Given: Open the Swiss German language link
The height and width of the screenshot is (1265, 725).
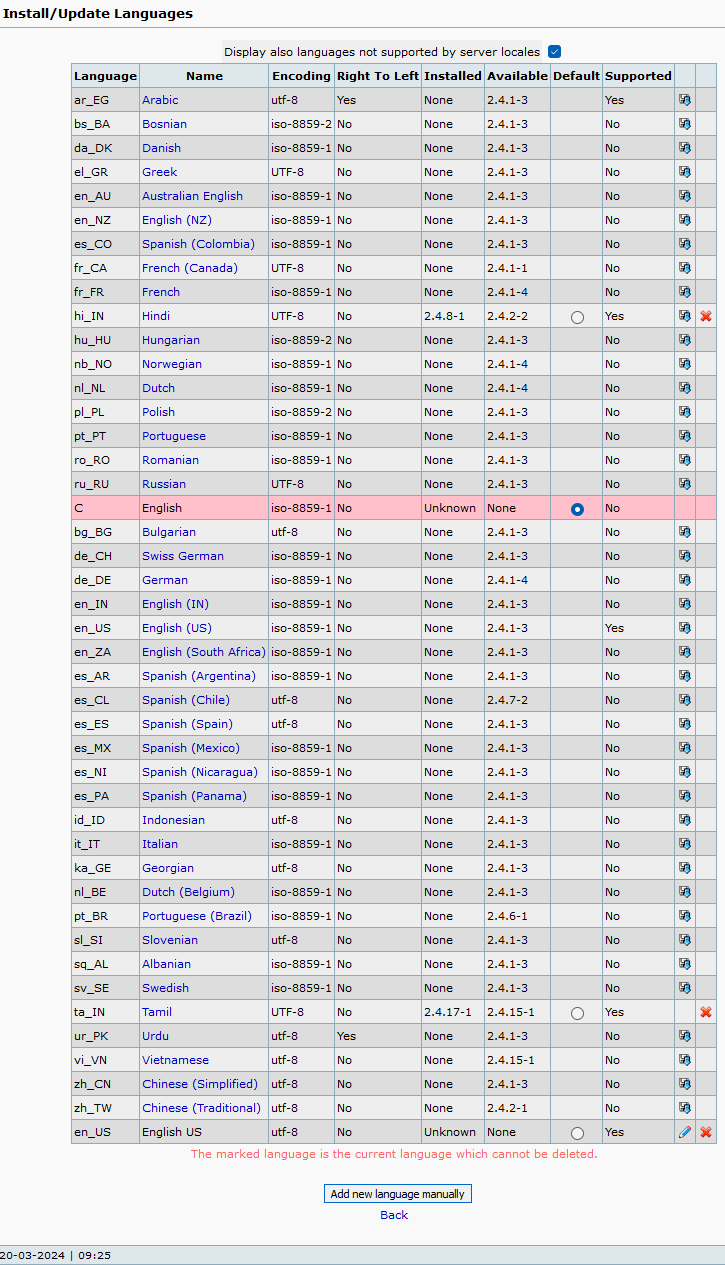Looking at the screenshot, I should coord(183,556).
